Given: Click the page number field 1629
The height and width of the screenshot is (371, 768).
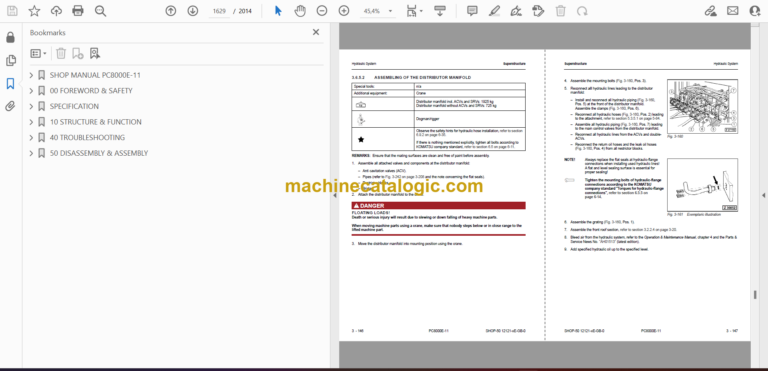Looking at the screenshot, I should tap(219, 11).
